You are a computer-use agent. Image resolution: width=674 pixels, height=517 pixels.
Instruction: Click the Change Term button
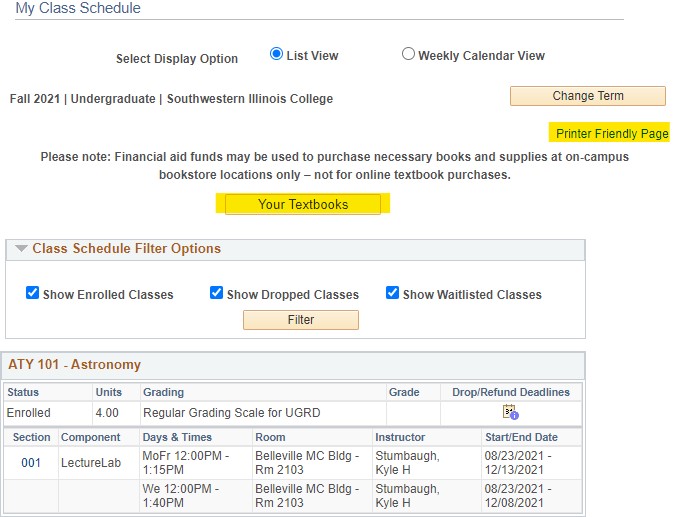[x=587, y=96]
